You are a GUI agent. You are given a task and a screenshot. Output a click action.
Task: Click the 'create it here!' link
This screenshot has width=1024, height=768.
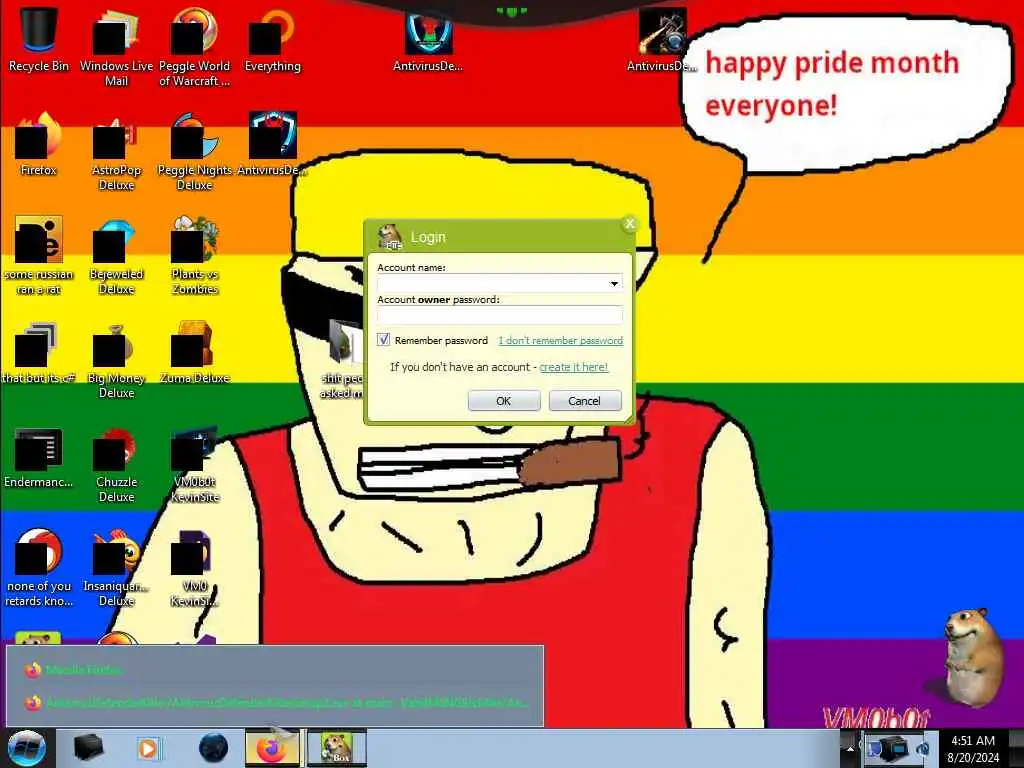(573, 367)
